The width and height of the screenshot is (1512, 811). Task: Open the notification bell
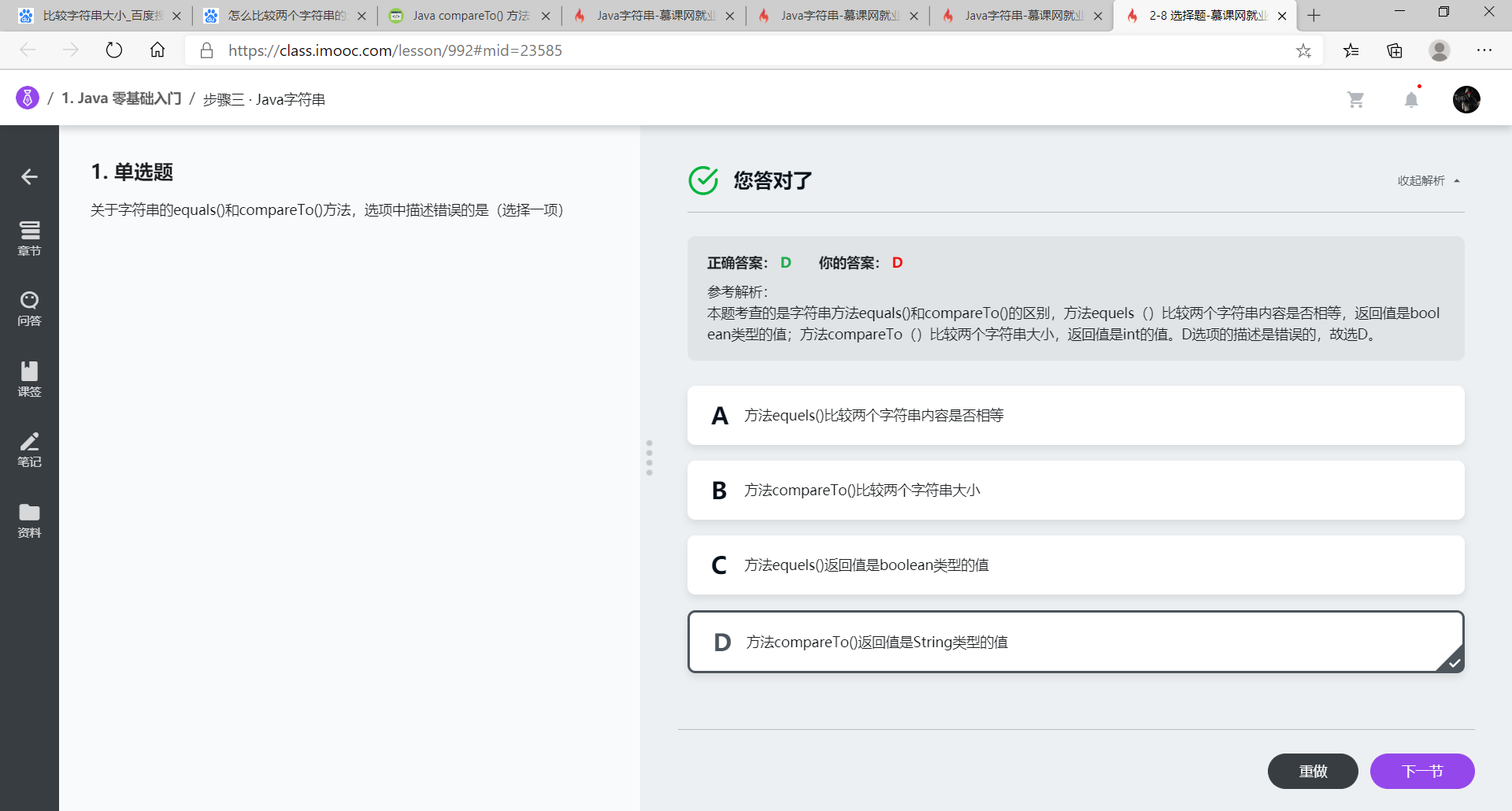(x=1411, y=99)
